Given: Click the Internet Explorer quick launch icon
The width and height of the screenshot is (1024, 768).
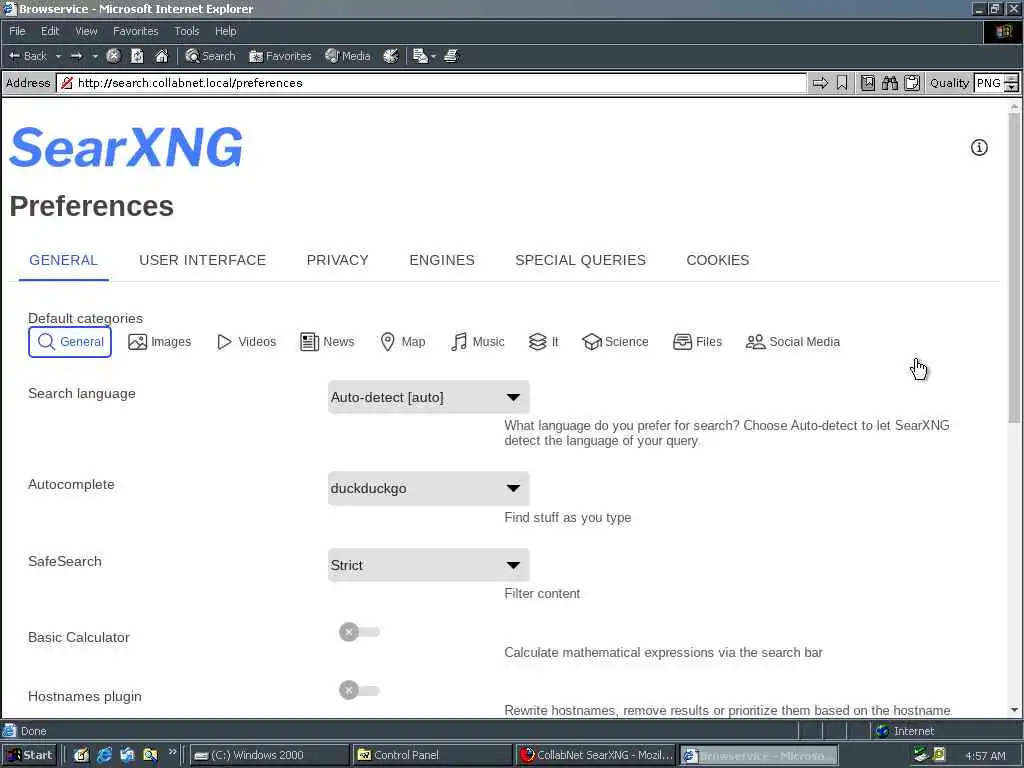Looking at the screenshot, I should (104, 755).
